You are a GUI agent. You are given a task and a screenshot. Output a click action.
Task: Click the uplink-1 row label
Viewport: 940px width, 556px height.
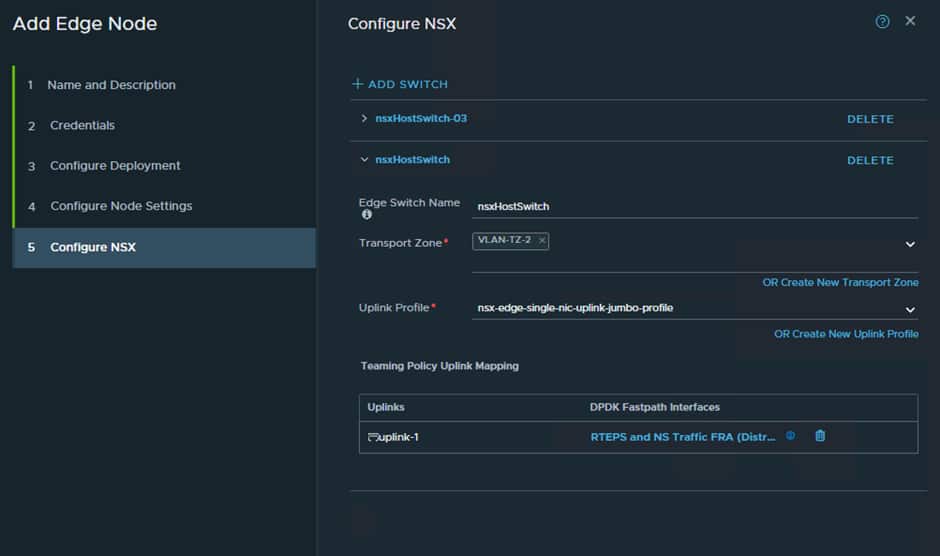tap(398, 437)
